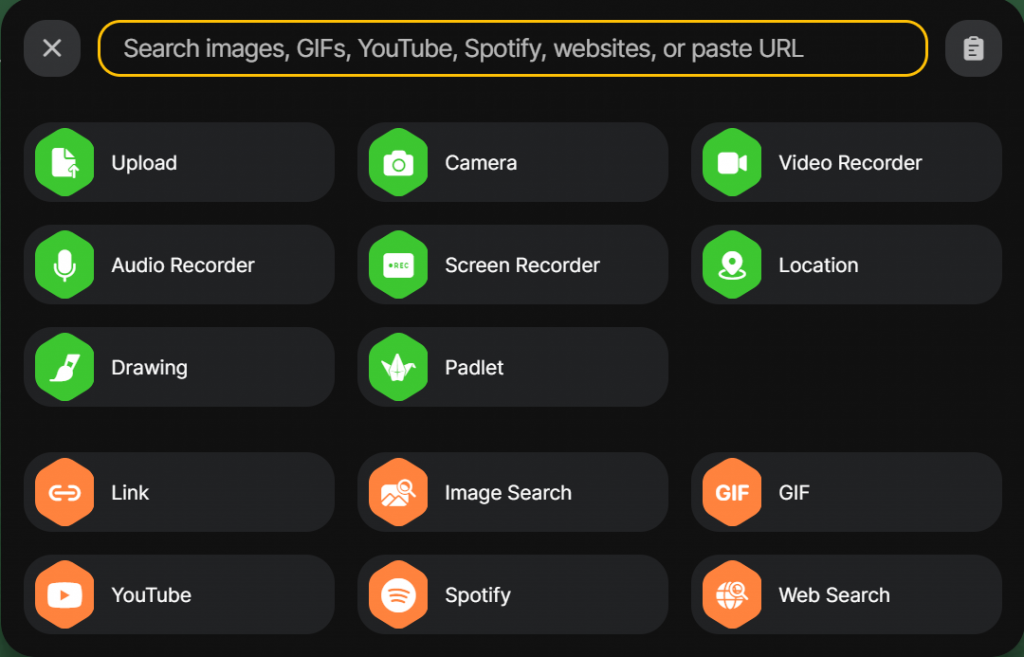Select the orange GIF icon

point(732,492)
